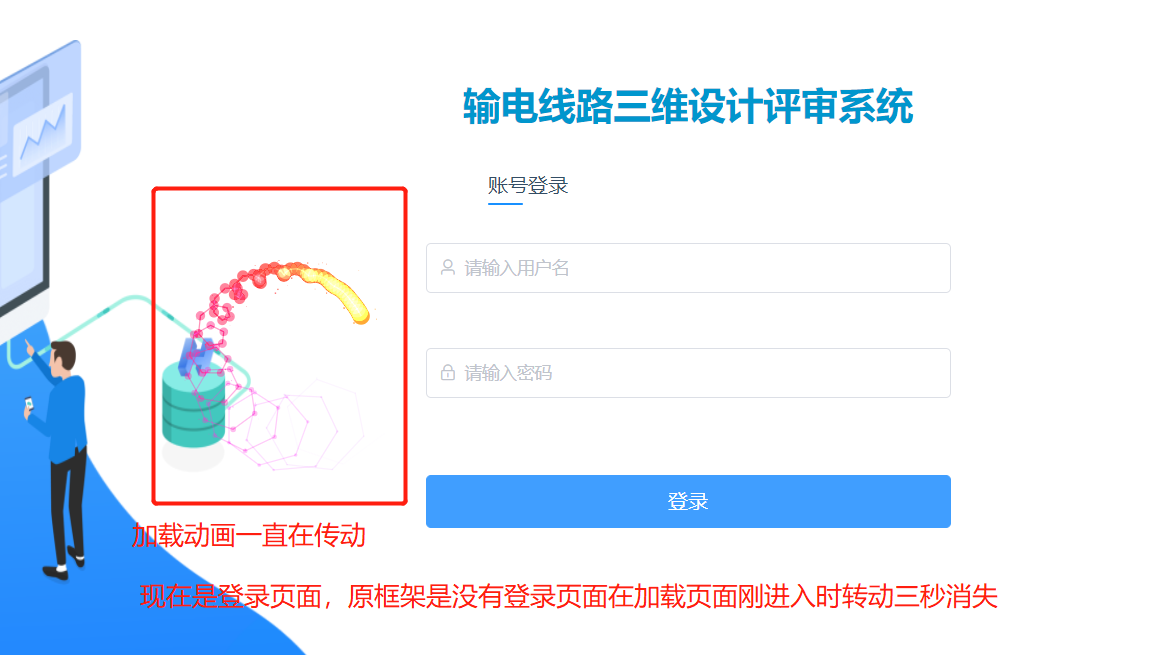The image size is (1159, 655).
Task: Select the 账号登录 tab
Action: (528, 186)
